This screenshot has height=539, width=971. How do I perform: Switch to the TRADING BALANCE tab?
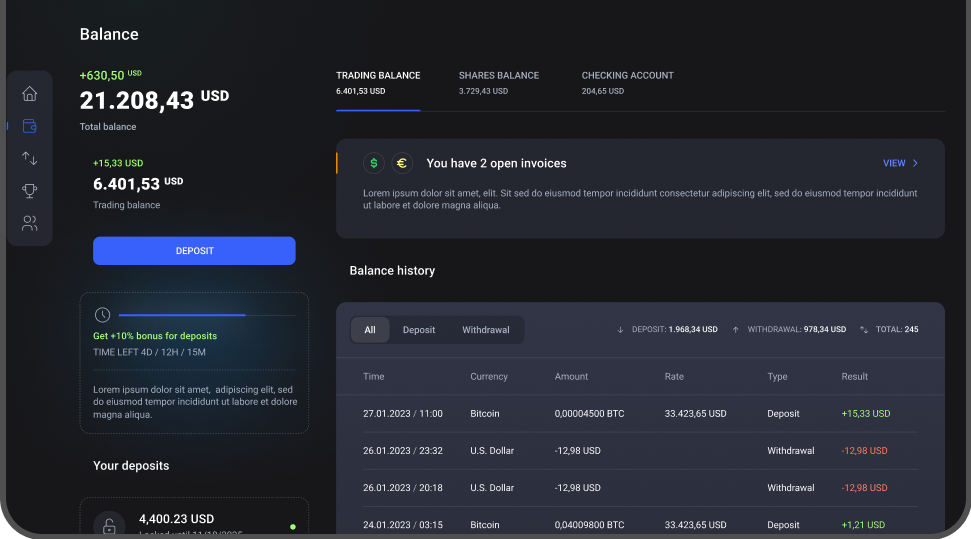point(378,83)
